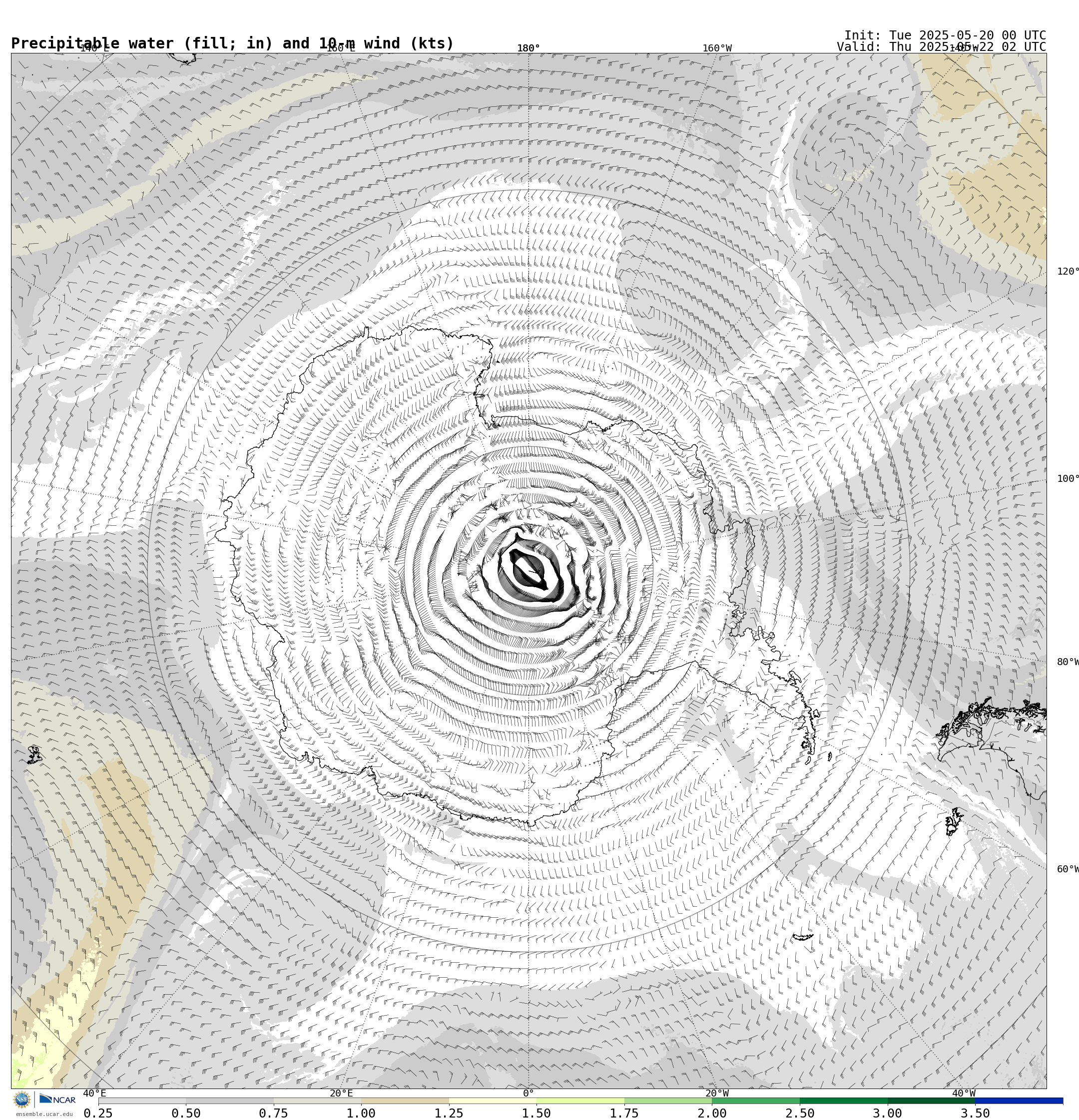Screen dimensions: 1079x1120
Task: Pick the light gray 0.25–0.50 colorbar segment
Action: click(x=142, y=1101)
